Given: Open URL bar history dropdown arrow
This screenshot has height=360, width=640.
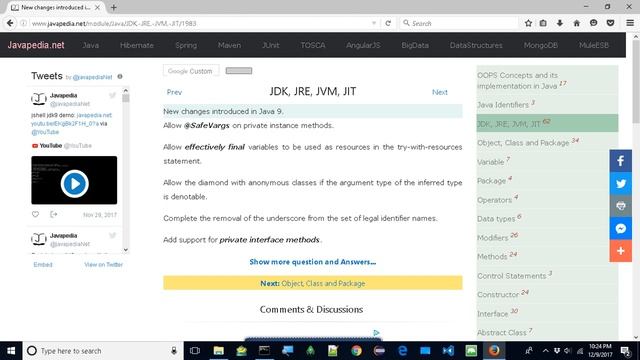Looking at the screenshot, I should (373, 23).
